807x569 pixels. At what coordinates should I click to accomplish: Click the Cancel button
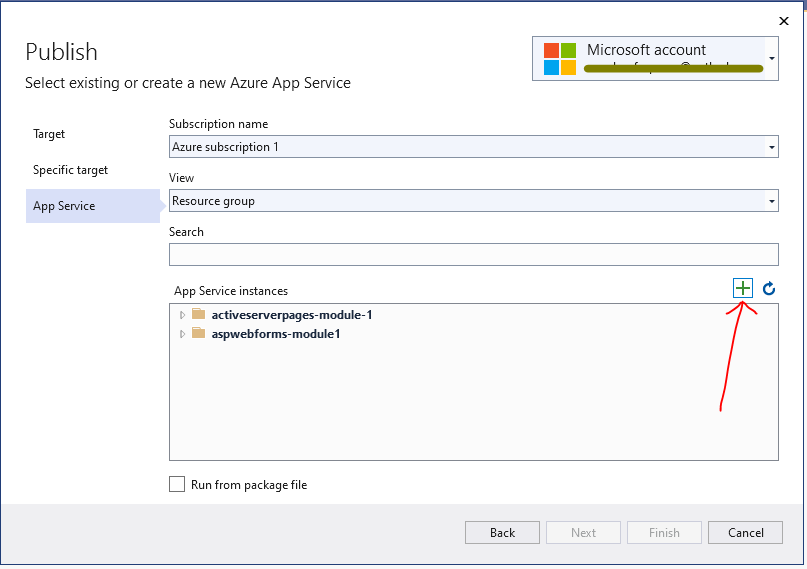tap(745, 532)
